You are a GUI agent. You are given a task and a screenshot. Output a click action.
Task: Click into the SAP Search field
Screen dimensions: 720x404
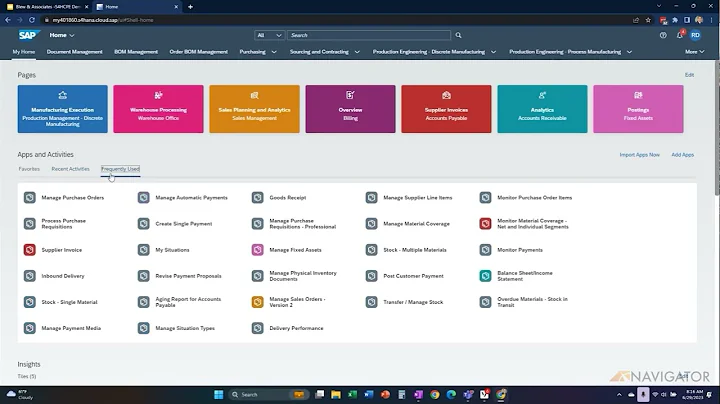tap(369, 35)
